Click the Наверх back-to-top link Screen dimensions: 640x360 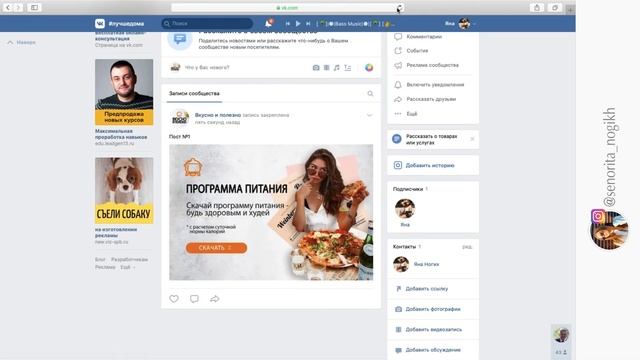click(22, 42)
